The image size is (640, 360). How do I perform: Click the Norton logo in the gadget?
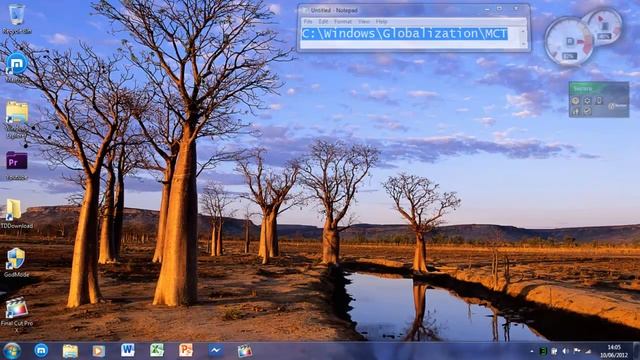(618, 106)
